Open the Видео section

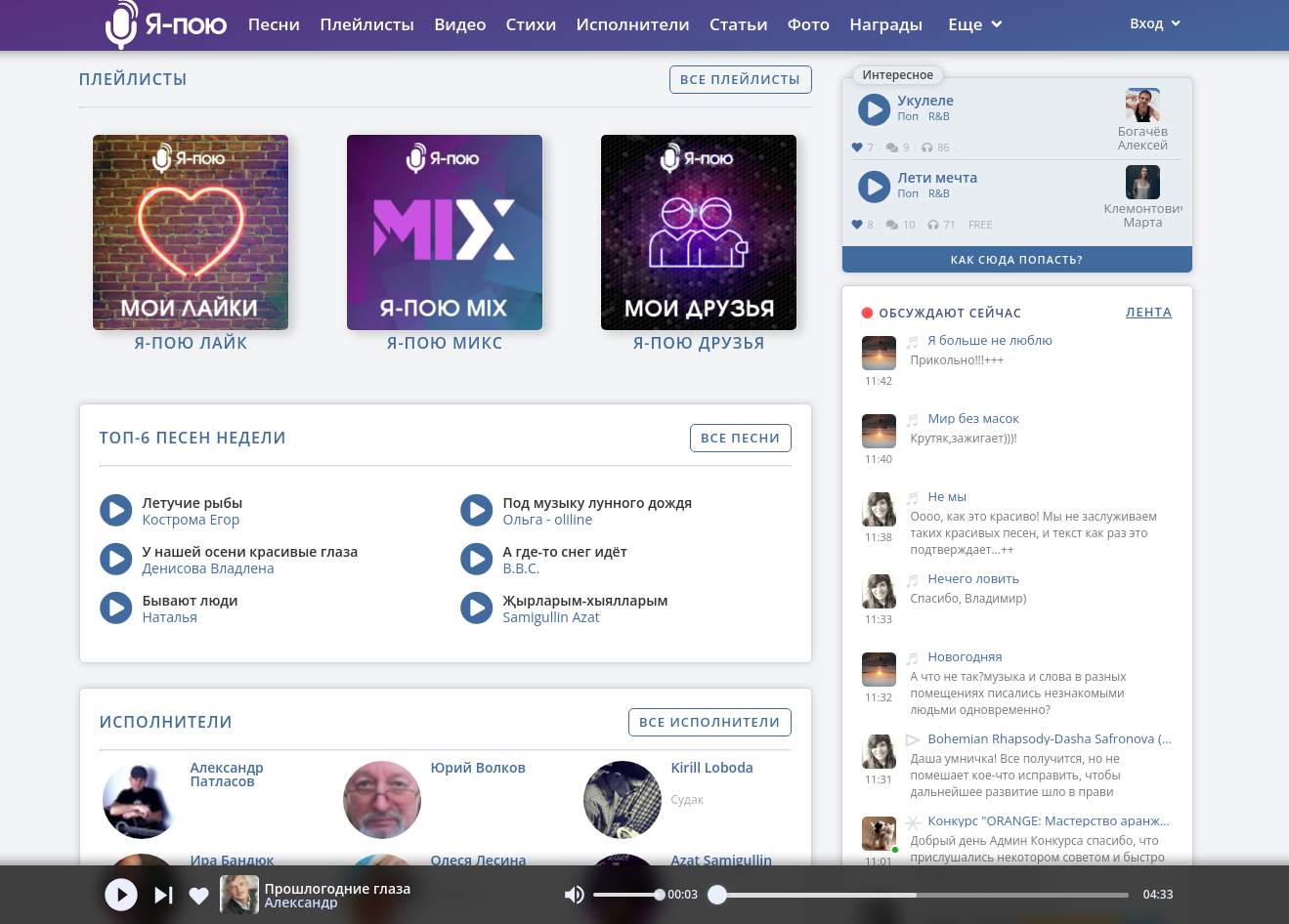460,24
